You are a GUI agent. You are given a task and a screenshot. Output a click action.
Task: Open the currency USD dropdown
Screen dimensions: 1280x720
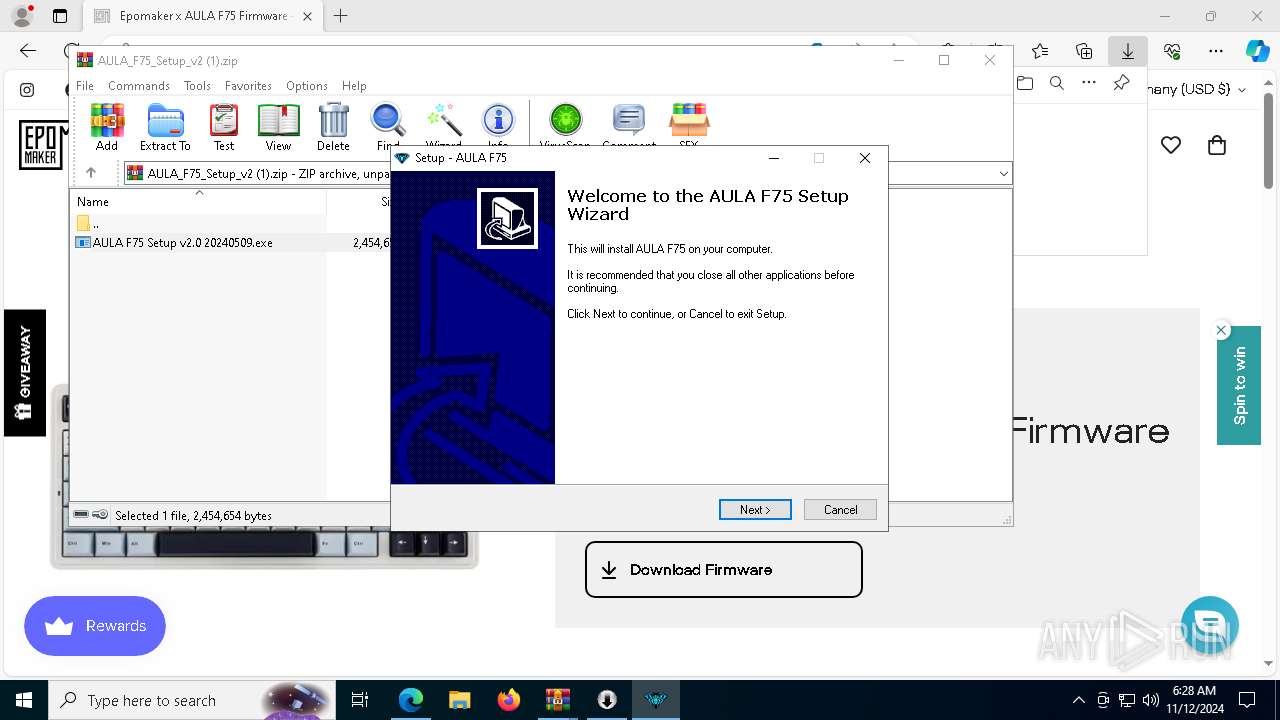point(1198,89)
